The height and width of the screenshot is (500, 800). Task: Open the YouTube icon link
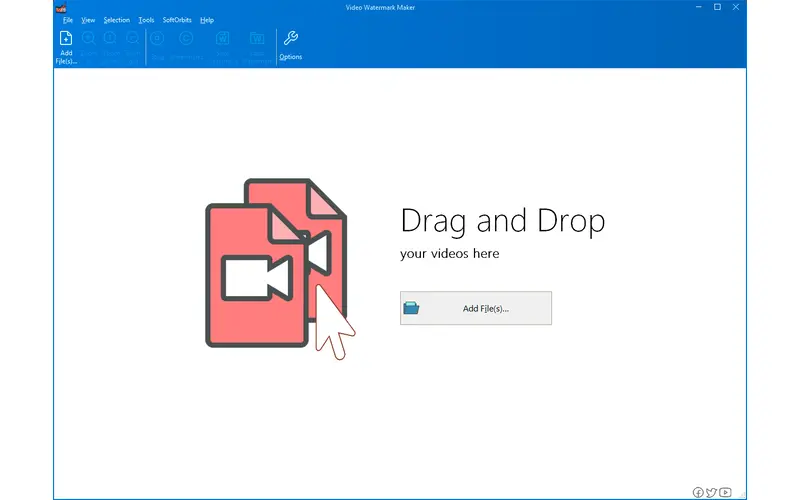click(x=725, y=492)
